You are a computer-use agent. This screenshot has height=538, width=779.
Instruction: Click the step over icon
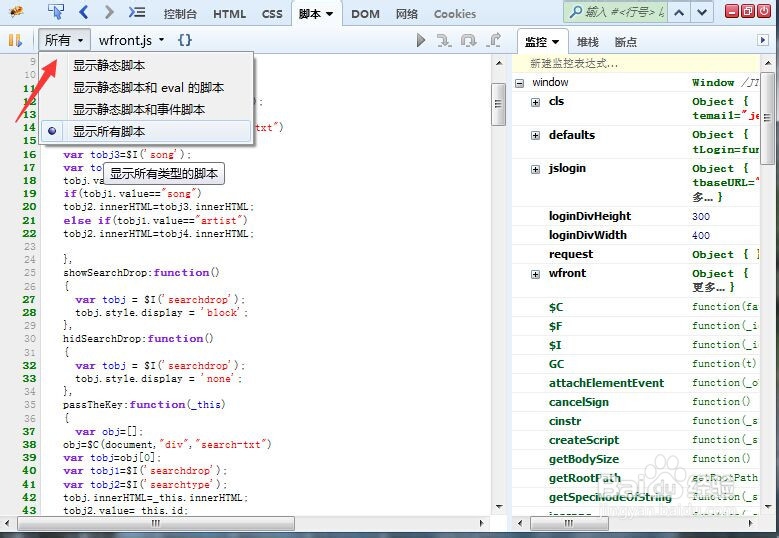click(x=468, y=40)
